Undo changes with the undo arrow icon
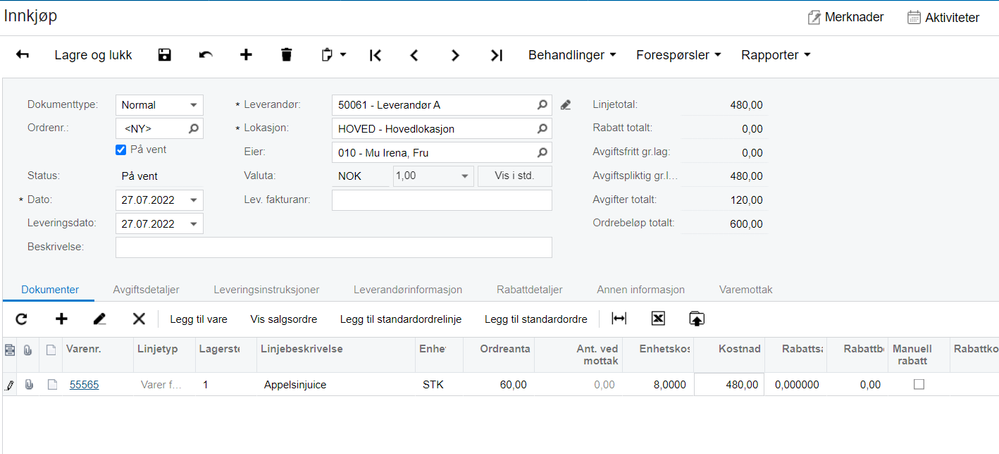Viewport: 999px width, 454px height. click(205, 55)
